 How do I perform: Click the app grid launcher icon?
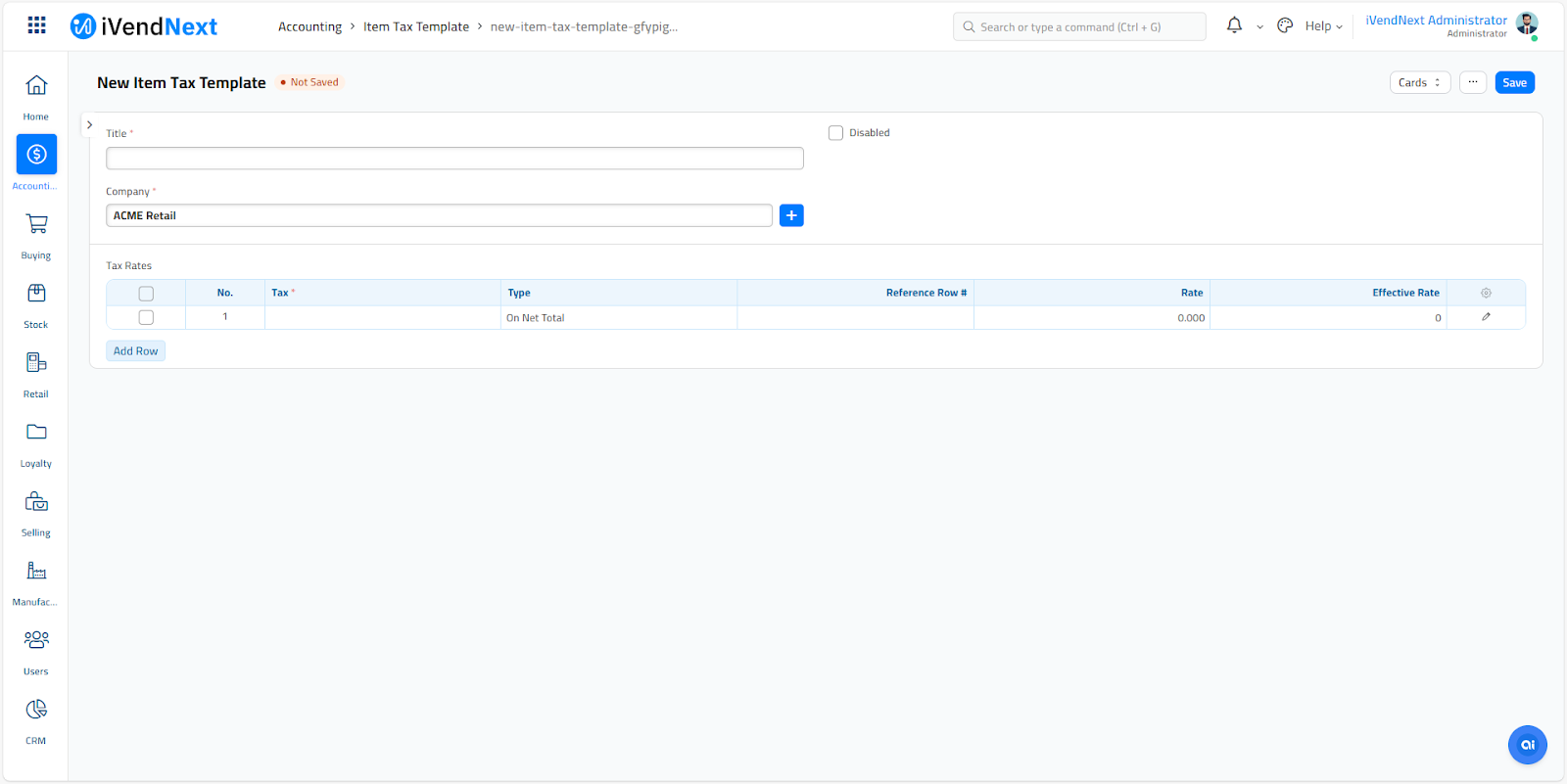click(36, 26)
